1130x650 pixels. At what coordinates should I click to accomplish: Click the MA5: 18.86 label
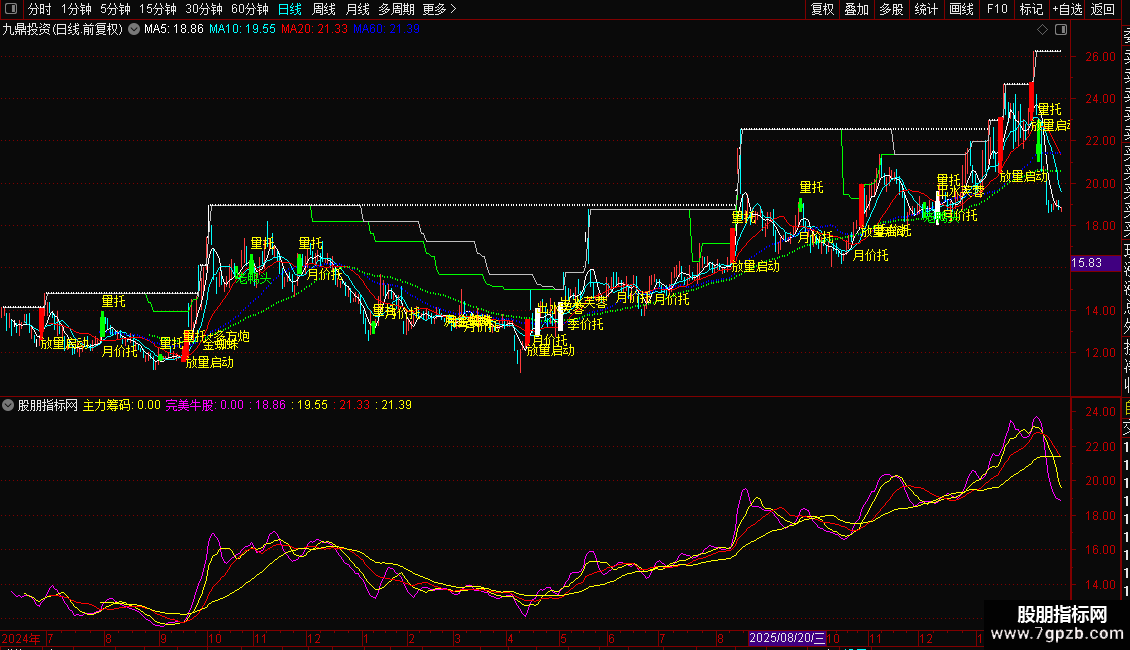(x=174, y=30)
